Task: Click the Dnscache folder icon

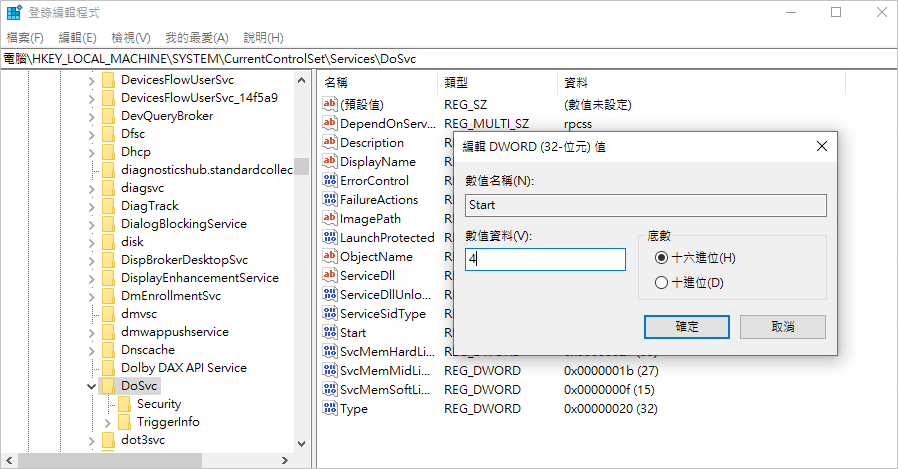Action: coord(108,349)
